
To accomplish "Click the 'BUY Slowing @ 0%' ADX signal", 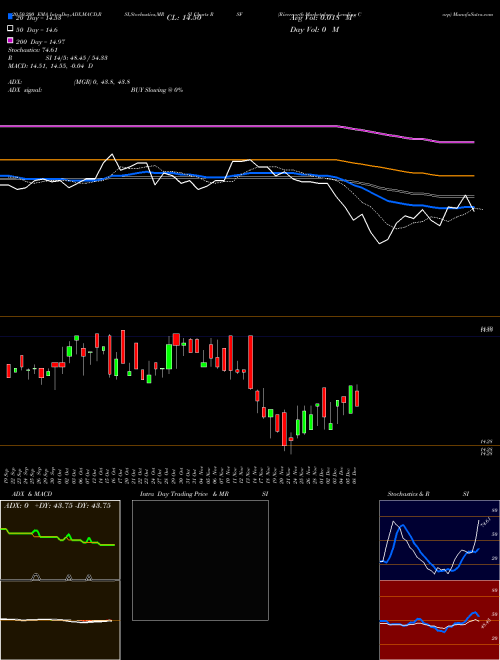I will click(x=157, y=90).
